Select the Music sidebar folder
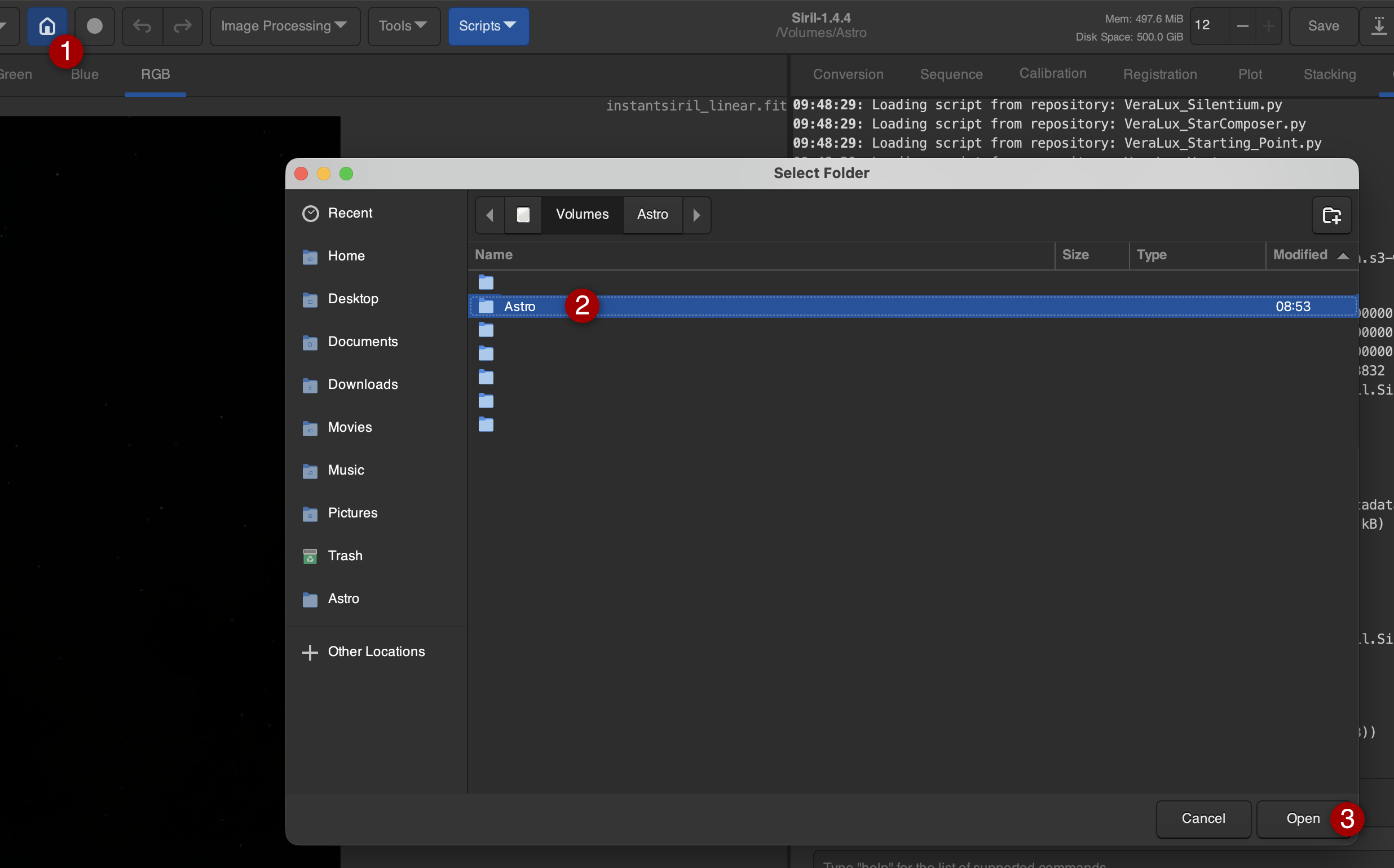The image size is (1394, 868). pyautogui.click(x=376, y=470)
